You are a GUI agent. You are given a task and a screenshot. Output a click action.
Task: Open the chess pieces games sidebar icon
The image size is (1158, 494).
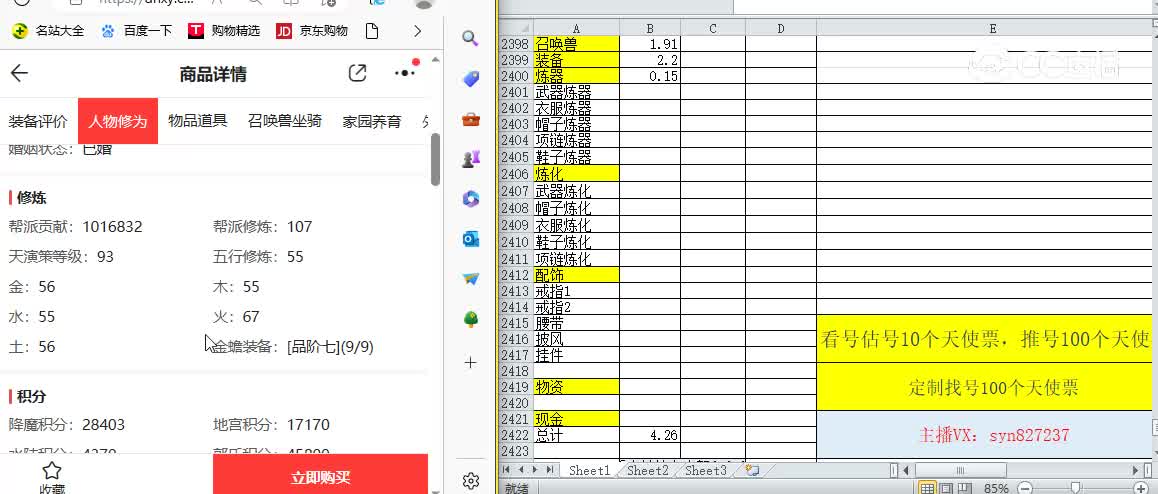[x=470, y=159]
